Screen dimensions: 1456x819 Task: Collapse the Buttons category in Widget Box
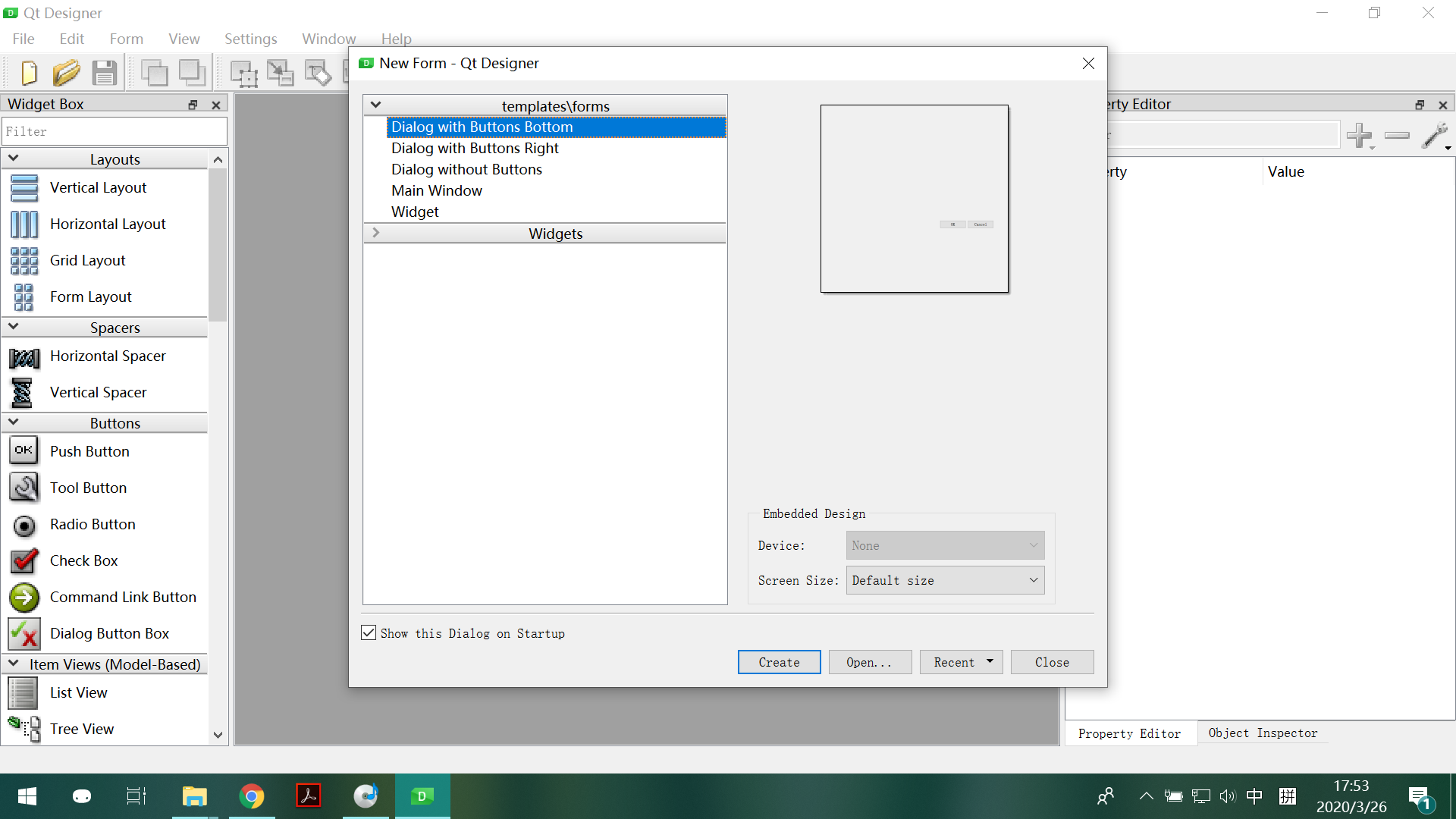point(13,422)
